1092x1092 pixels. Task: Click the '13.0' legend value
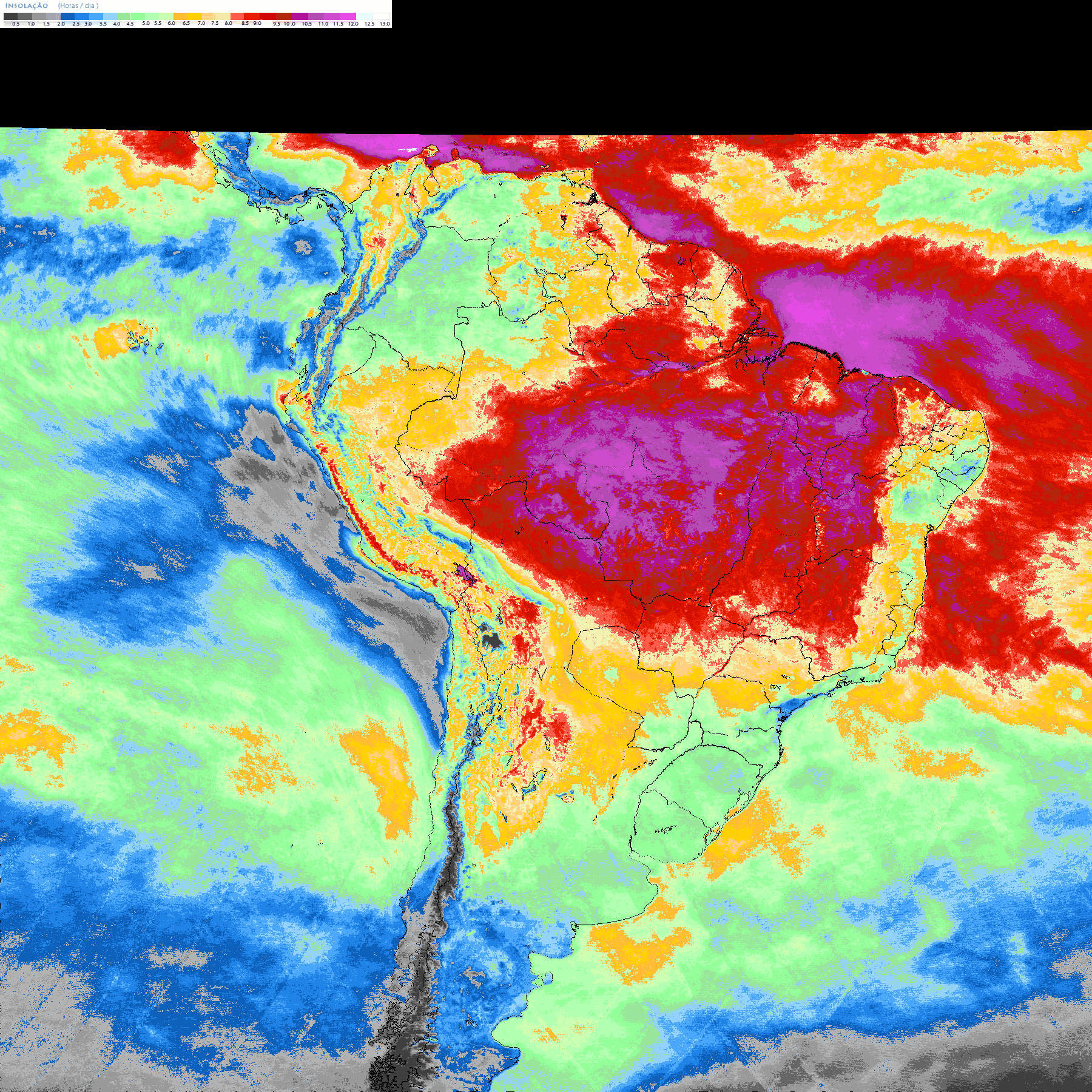[x=385, y=24]
